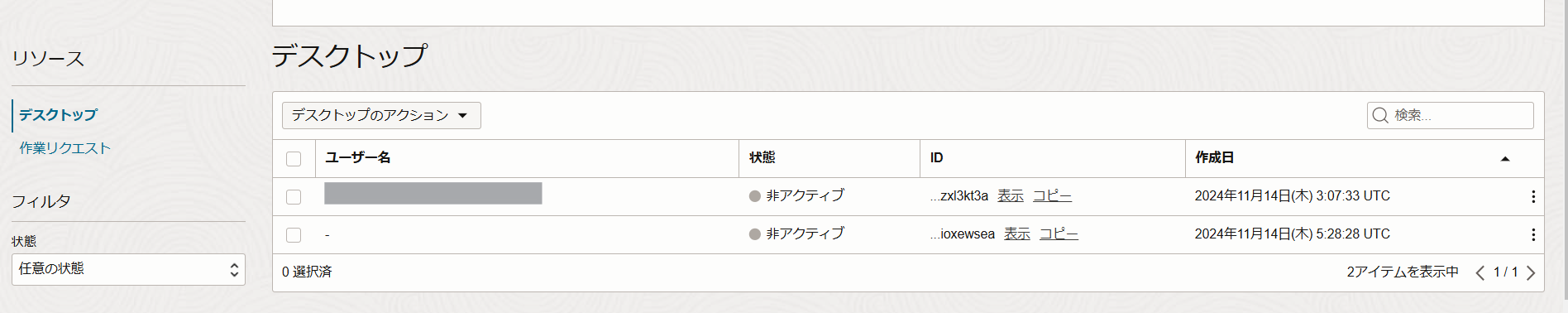This screenshot has height=313, width=1568.
Task: Click 表示 link for zxl3kt3a ID
Action: (x=1011, y=196)
